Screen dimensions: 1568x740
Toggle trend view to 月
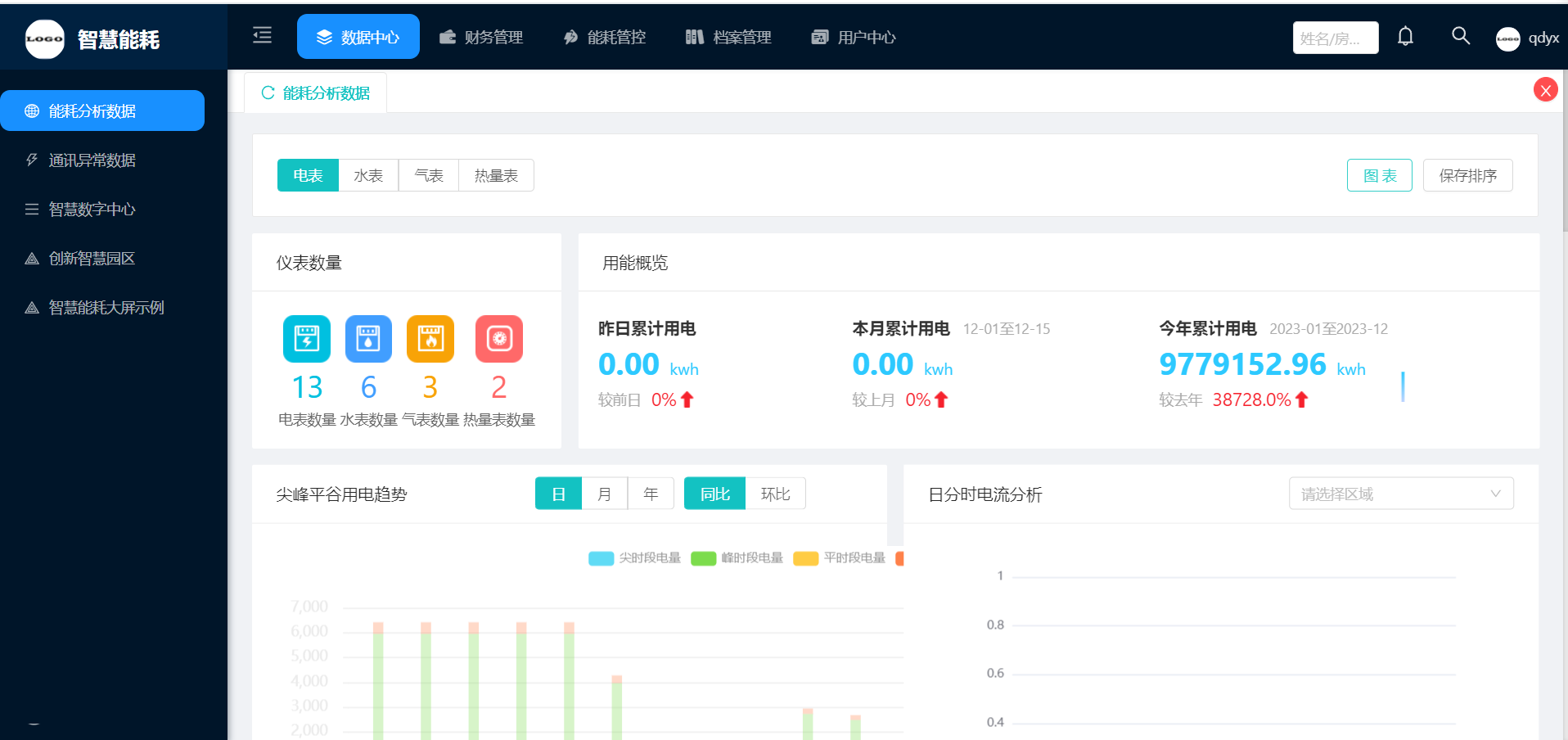(604, 494)
